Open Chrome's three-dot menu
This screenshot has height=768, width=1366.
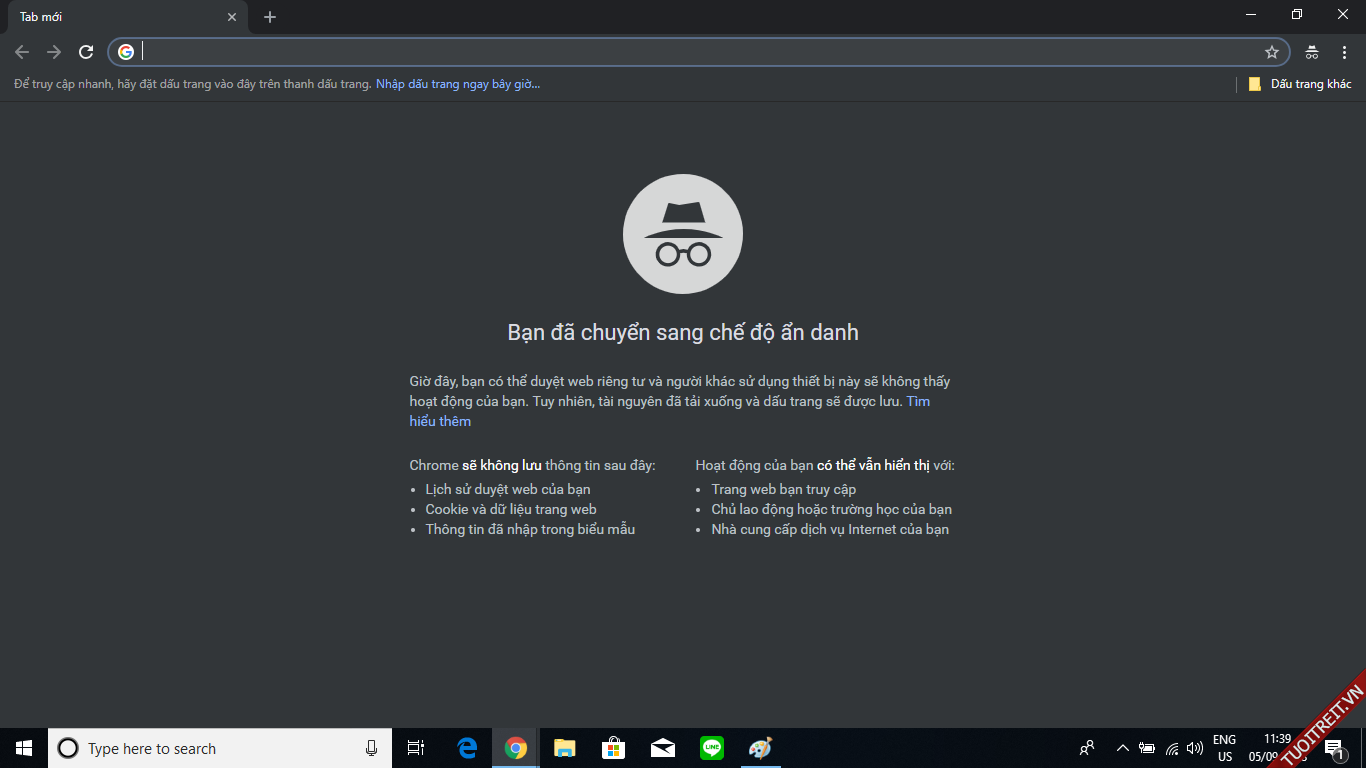[1344, 52]
